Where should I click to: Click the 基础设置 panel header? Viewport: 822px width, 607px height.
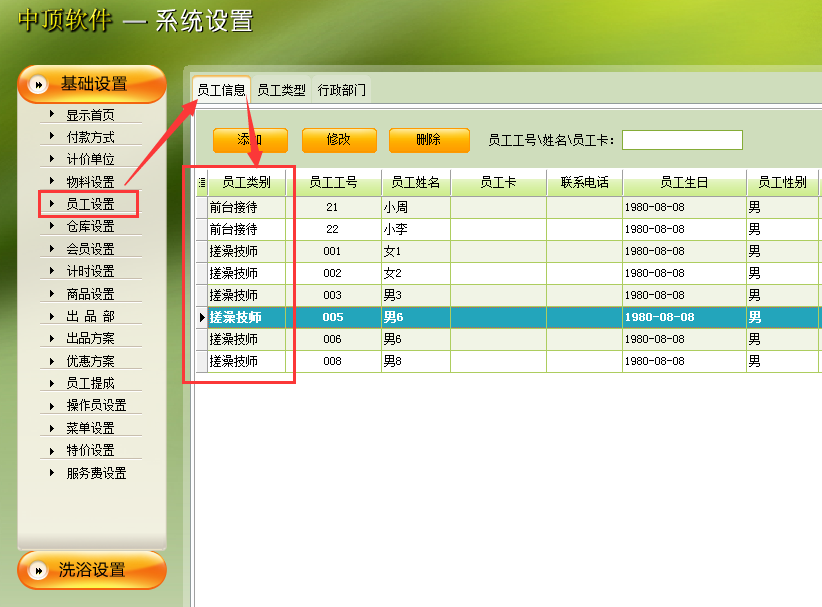92,84
